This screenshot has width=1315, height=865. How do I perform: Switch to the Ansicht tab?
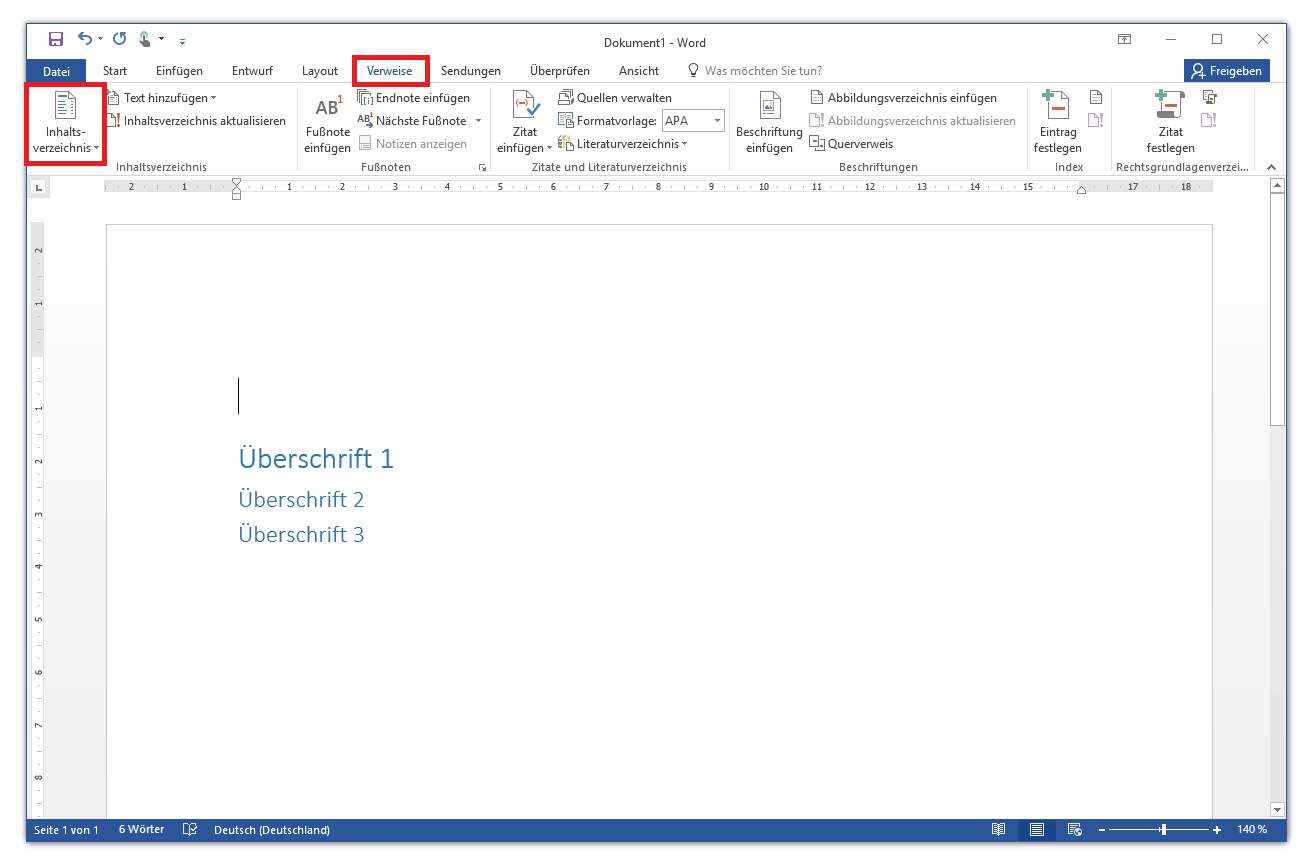click(639, 71)
